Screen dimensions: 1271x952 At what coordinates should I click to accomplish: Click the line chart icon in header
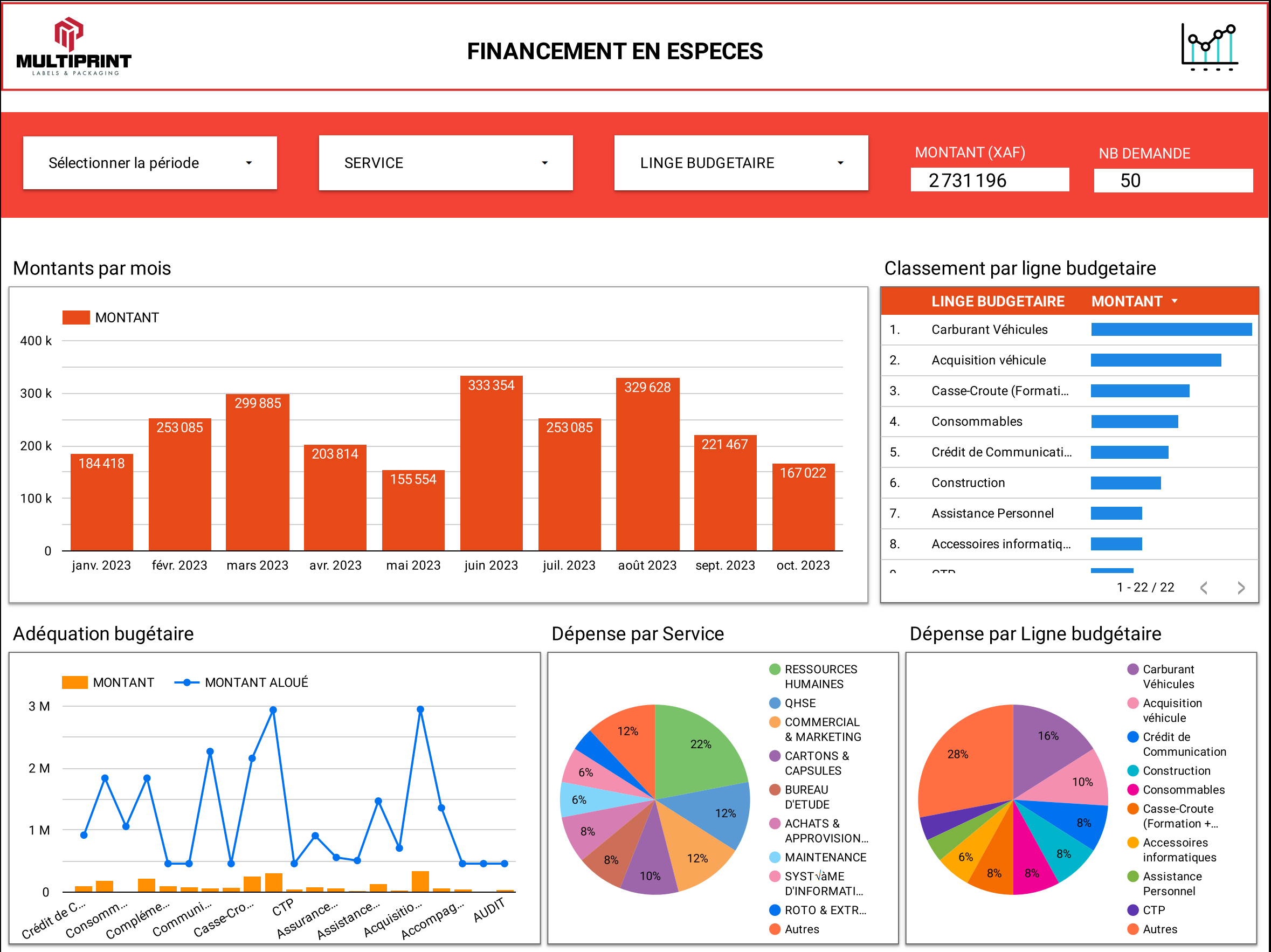pos(1210,47)
